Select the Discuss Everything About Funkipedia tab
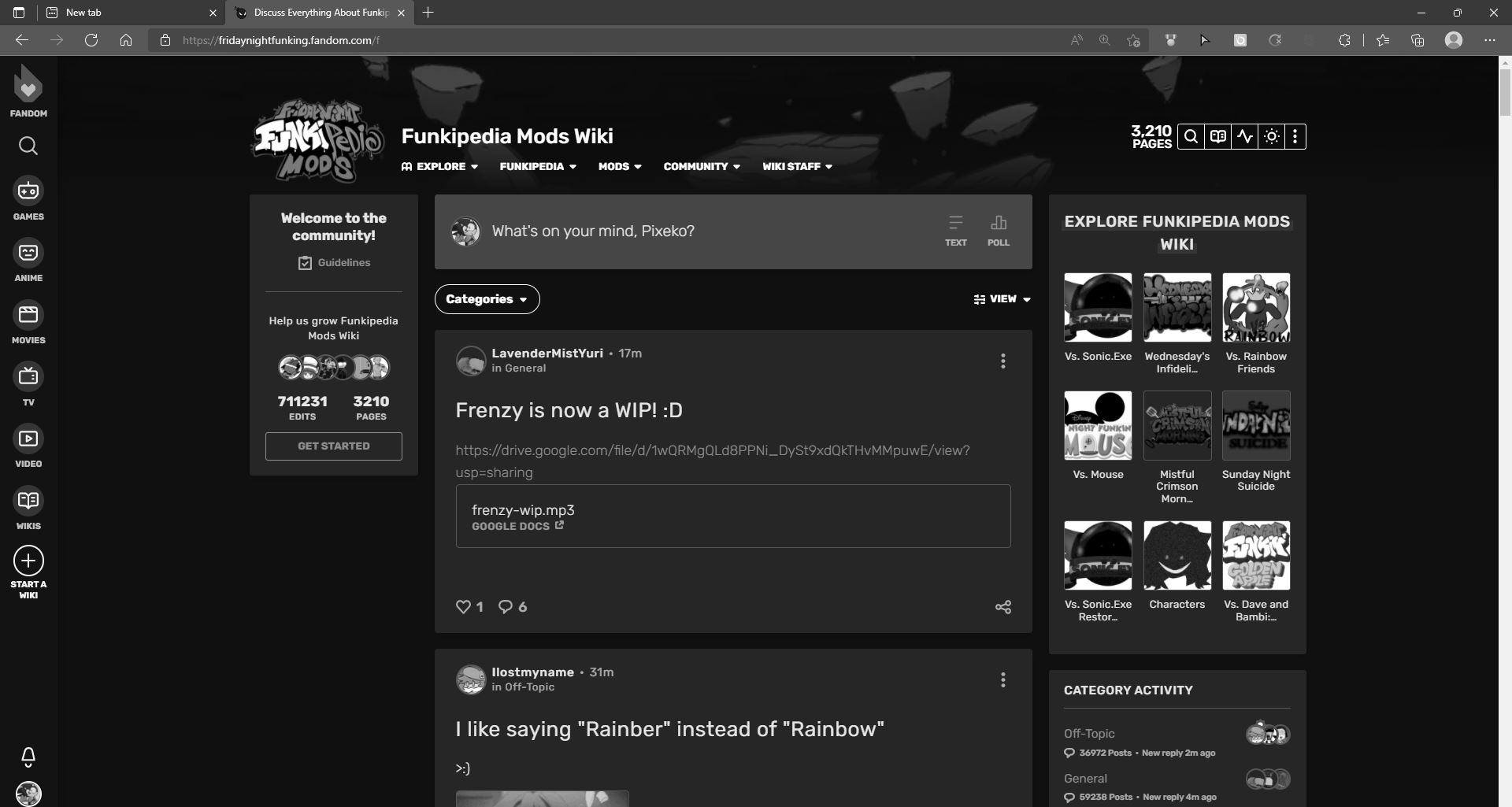The width and height of the screenshot is (1512, 807). (x=321, y=13)
